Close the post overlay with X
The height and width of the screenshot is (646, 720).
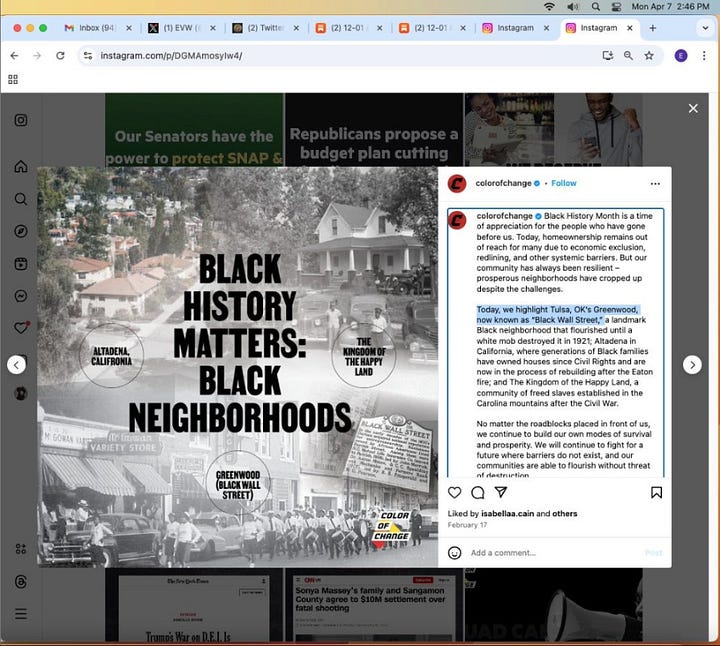point(693,108)
